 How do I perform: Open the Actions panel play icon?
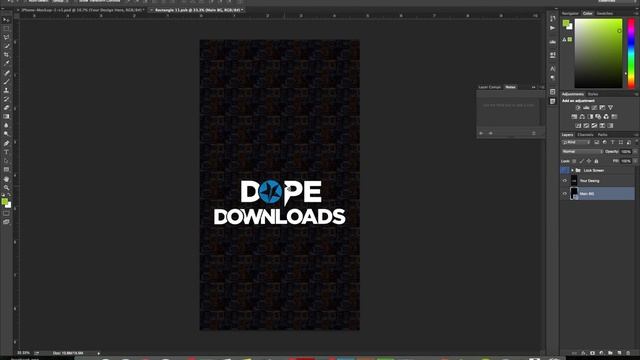click(x=553, y=28)
